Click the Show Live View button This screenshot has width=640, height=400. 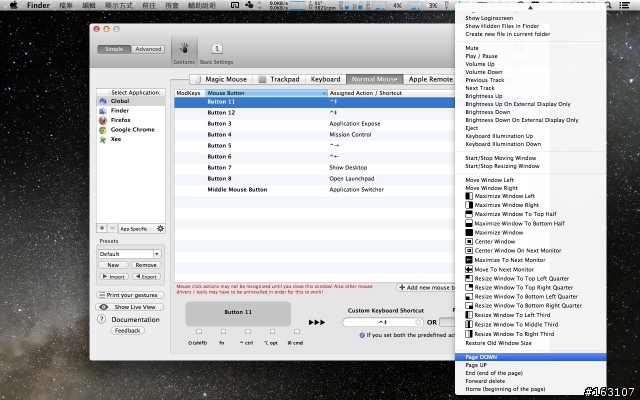(130, 307)
